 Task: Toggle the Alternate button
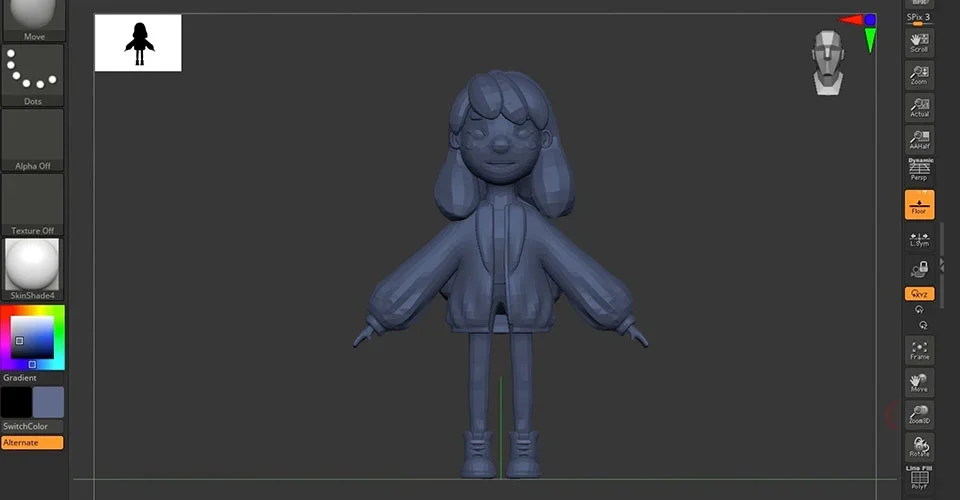pyautogui.click(x=32, y=442)
